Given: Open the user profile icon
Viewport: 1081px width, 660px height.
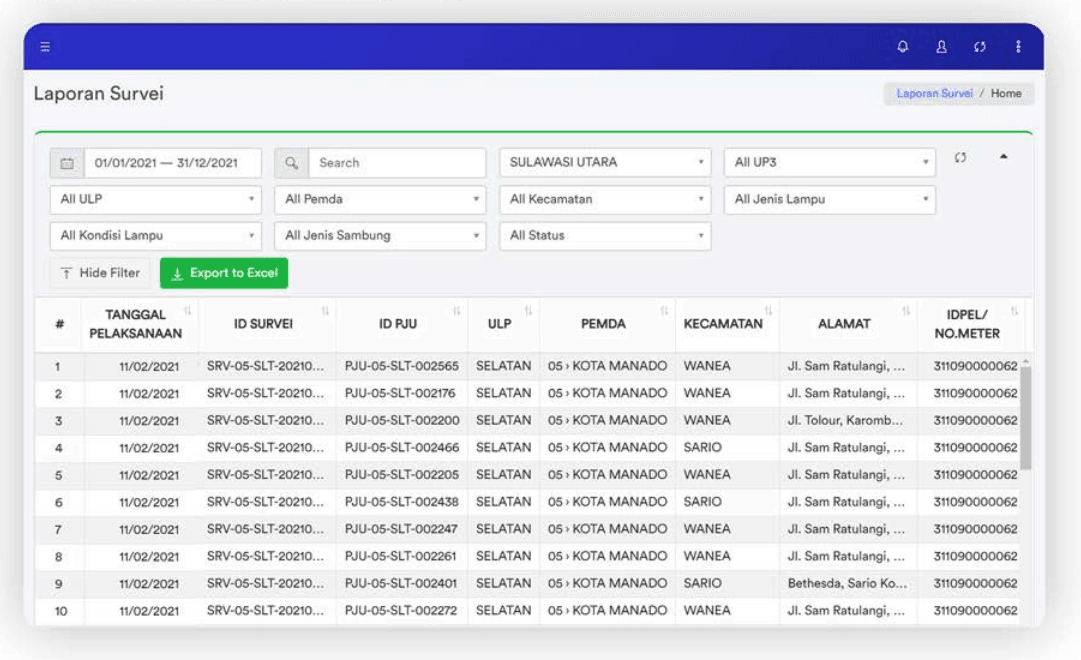Looking at the screenshot, I should [x=941, y=46].
